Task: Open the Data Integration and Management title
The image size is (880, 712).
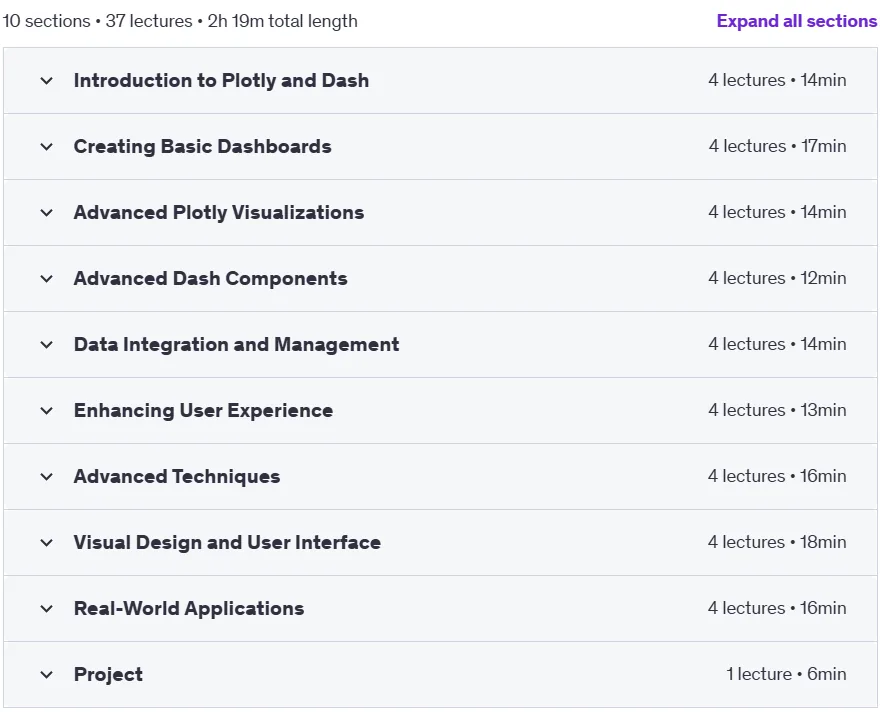Action: tap(236, 344)
